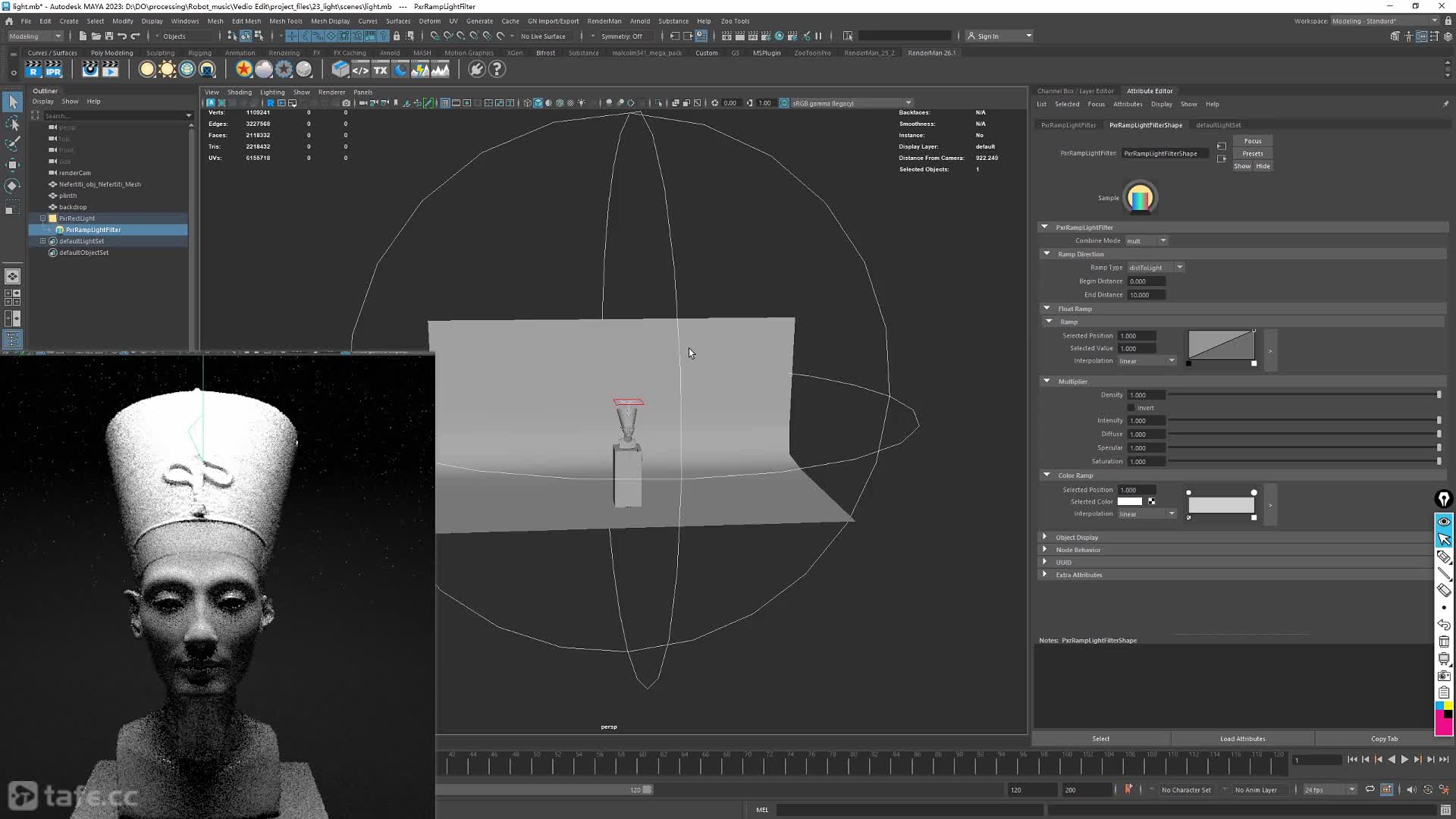The height and width of the screenshot is (819, 1456).
Task: Click the Open Scene folder icon
Action: (96, 36)
